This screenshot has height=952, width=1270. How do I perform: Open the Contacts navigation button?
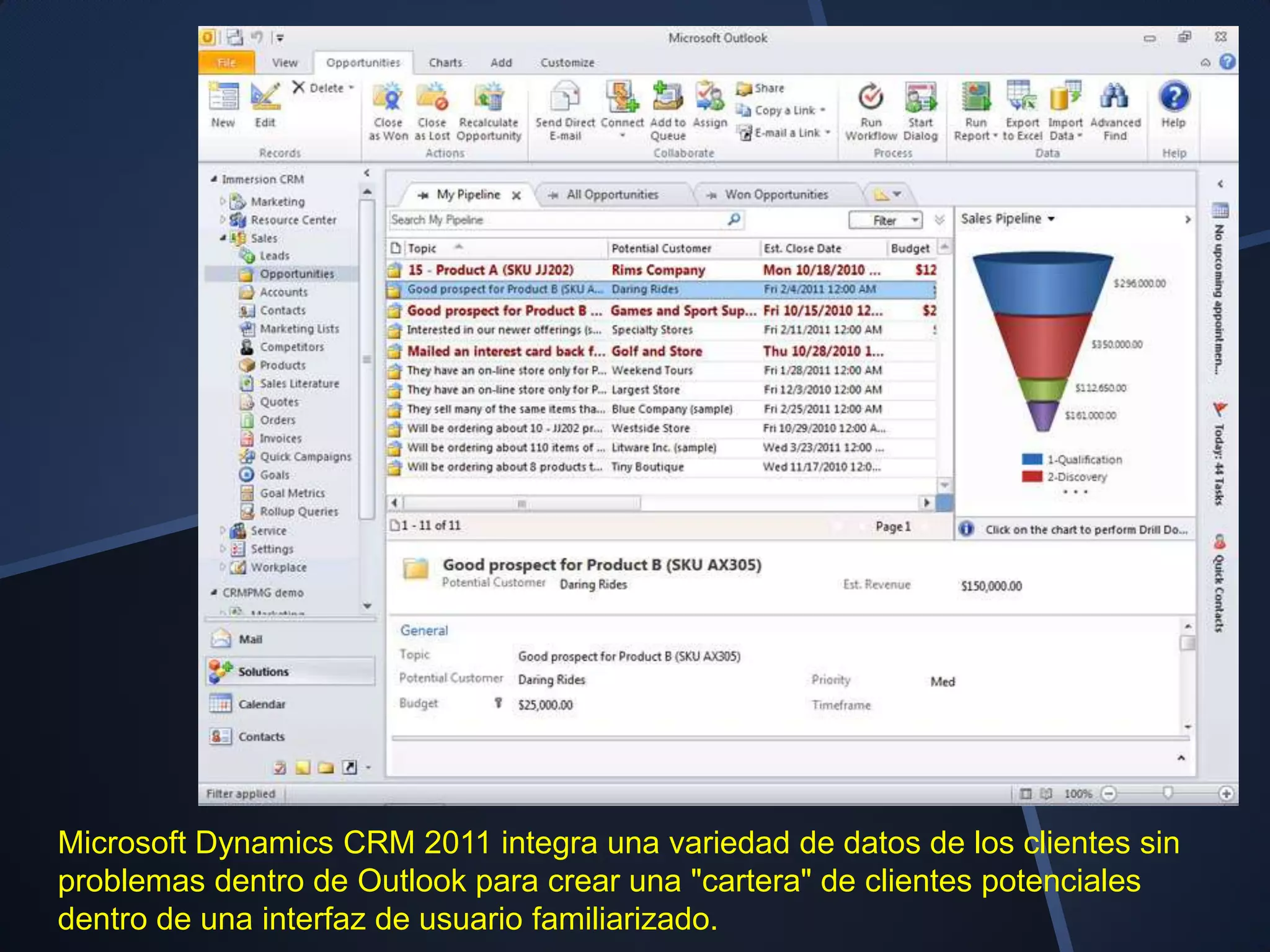(x=290, y=736)
